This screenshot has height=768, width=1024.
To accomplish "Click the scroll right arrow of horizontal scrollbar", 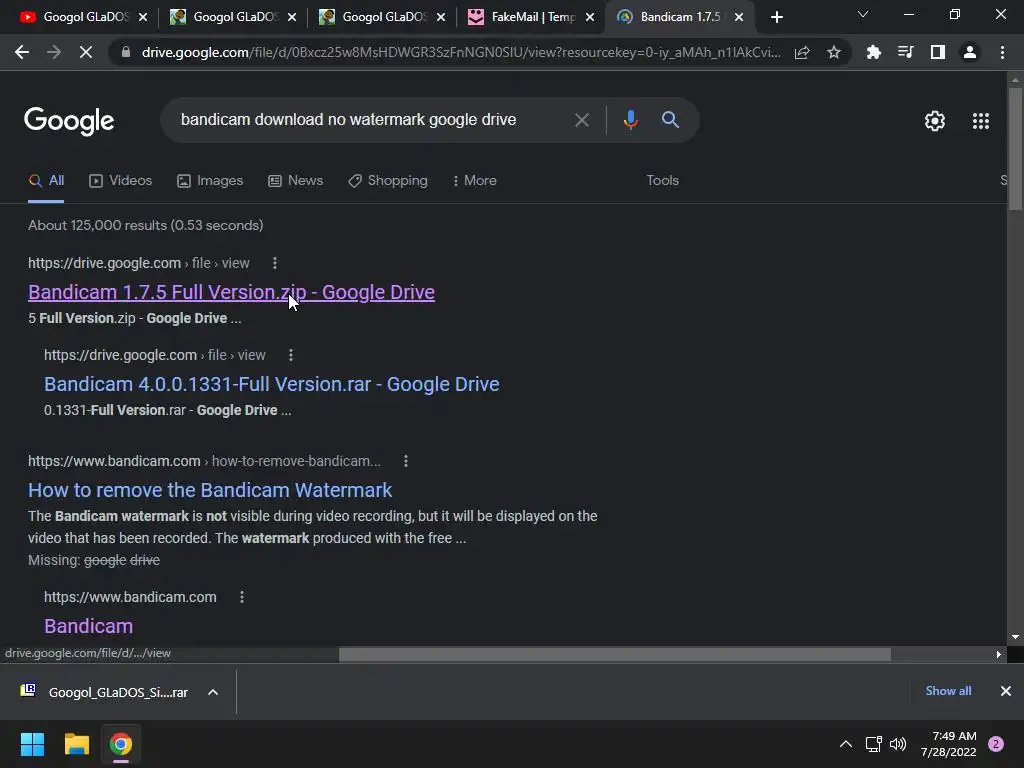I will pyautogui.click(x=999, y=654).
